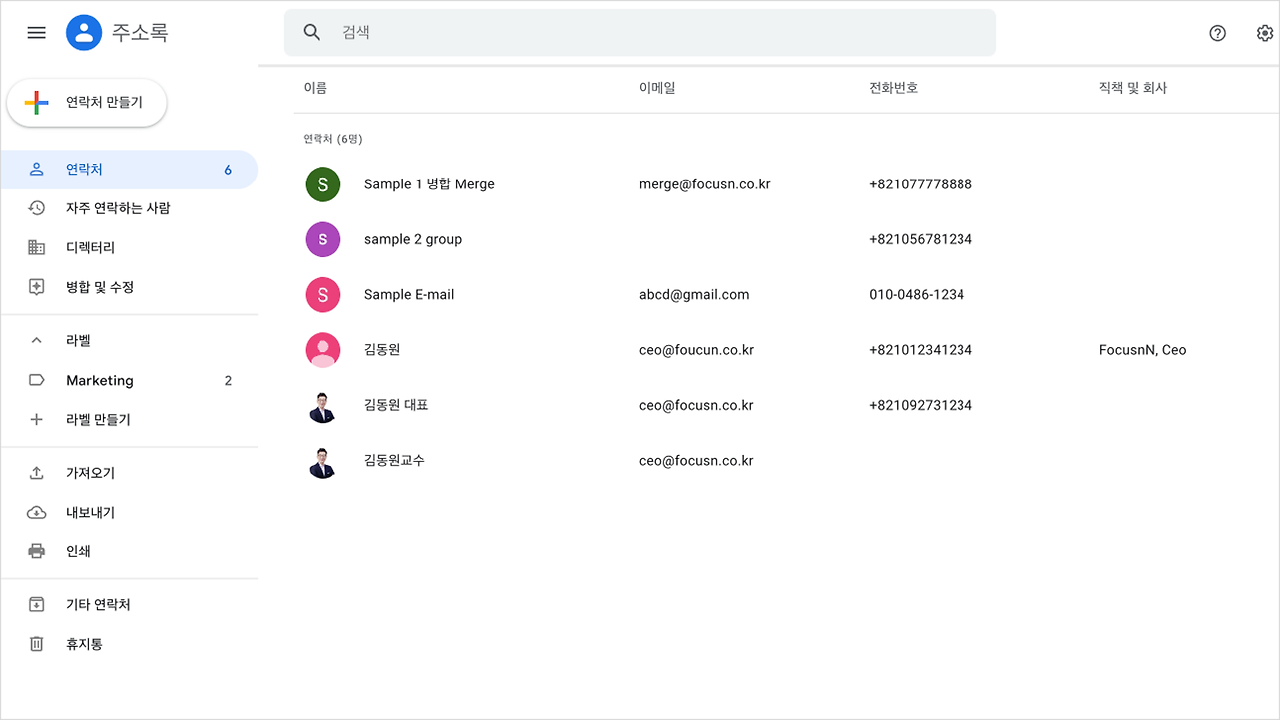Select the 김동원 contact avatar

[322, 349]
